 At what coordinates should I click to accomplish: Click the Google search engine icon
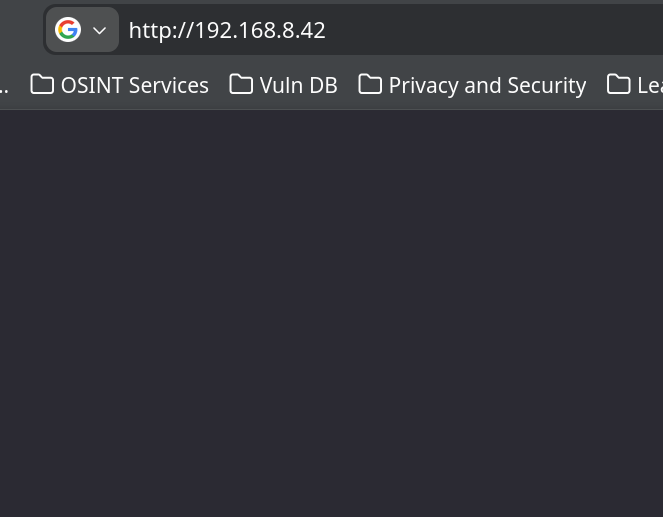pos(68,30)
